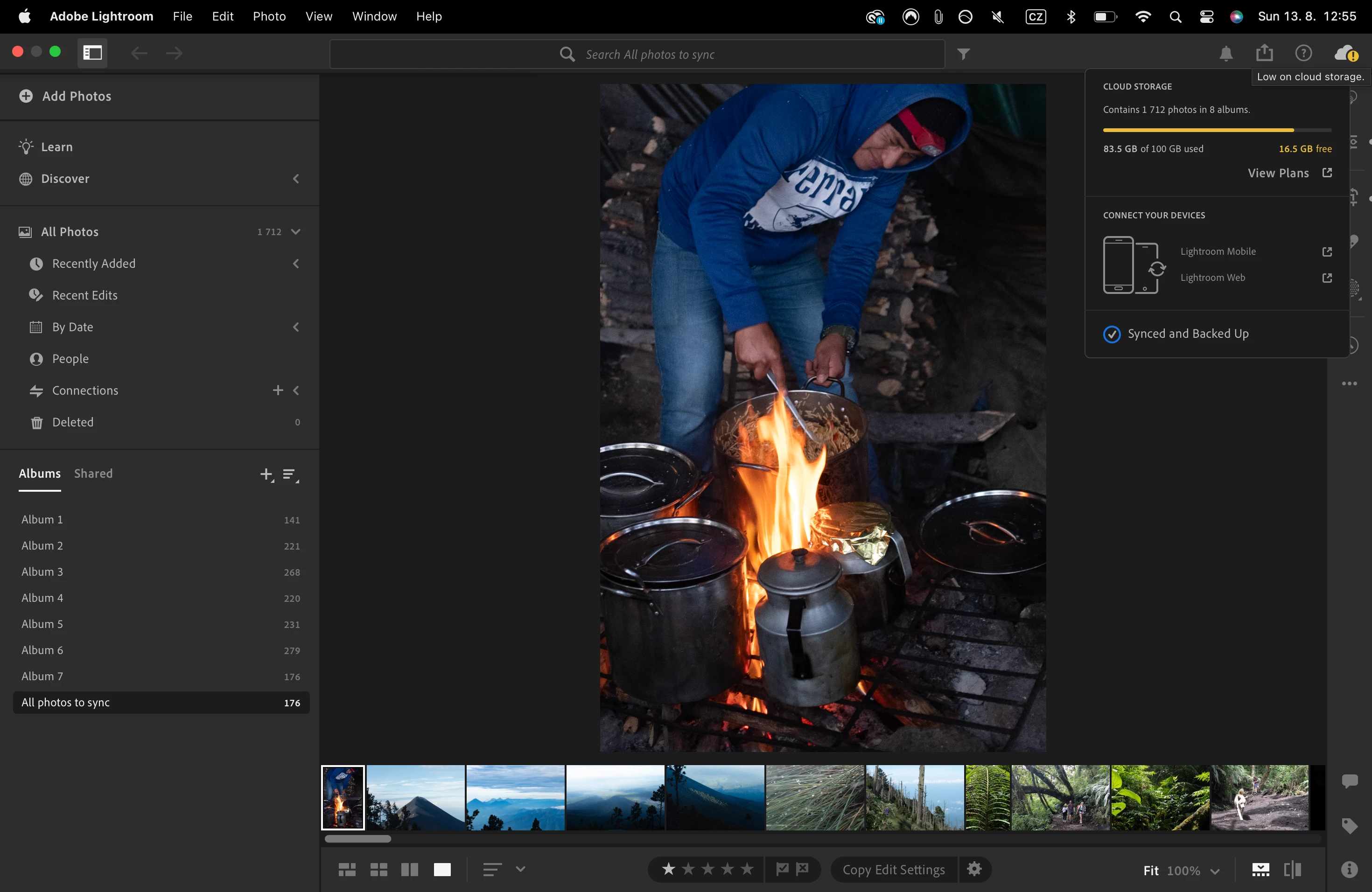
Task: Expand the Recently Added section
Action: (296, 263)
